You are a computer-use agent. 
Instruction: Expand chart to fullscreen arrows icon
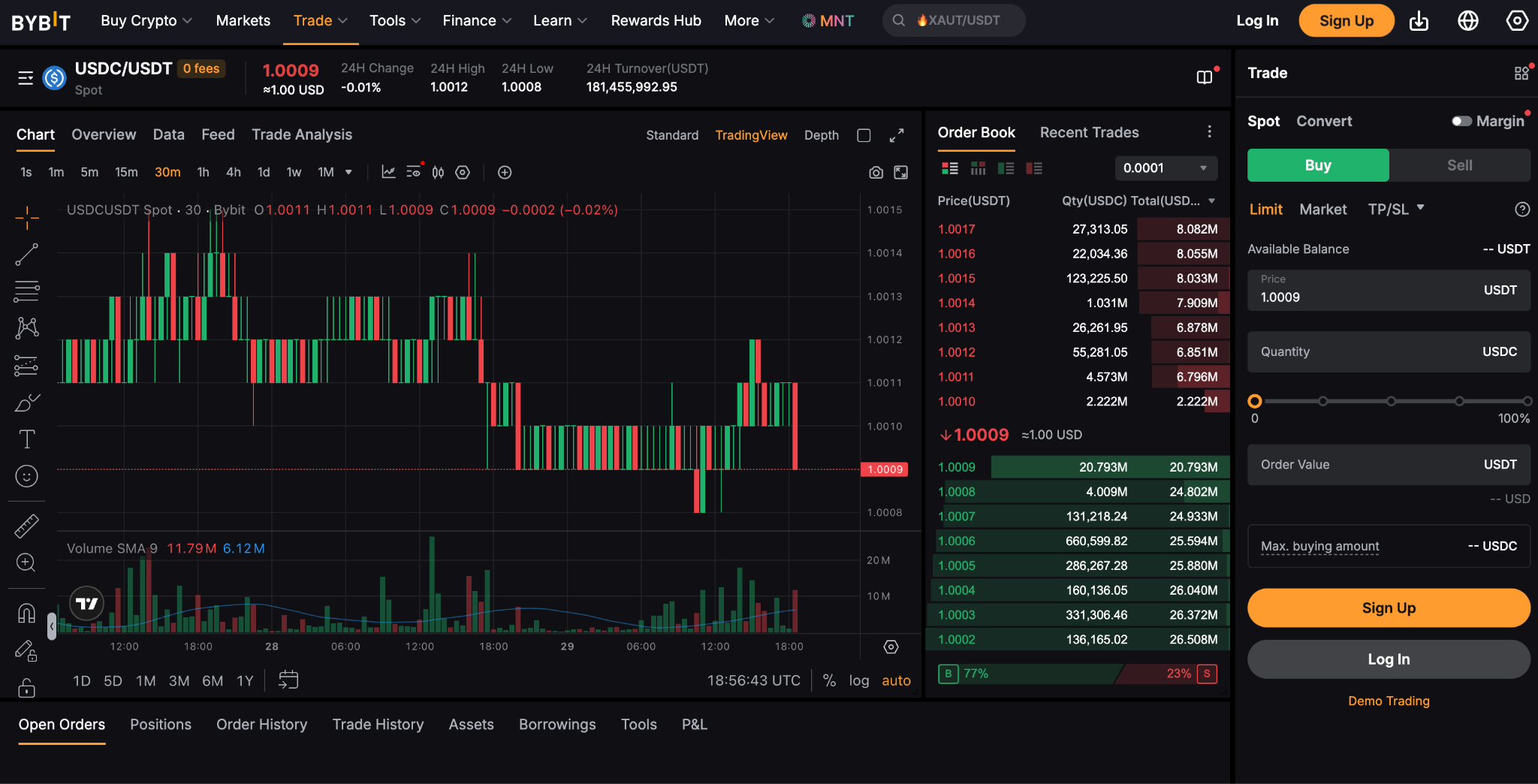coord(897,135)
